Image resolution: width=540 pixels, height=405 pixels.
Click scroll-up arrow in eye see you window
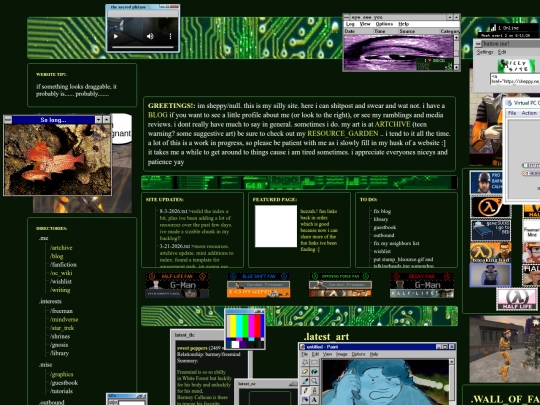457,38
